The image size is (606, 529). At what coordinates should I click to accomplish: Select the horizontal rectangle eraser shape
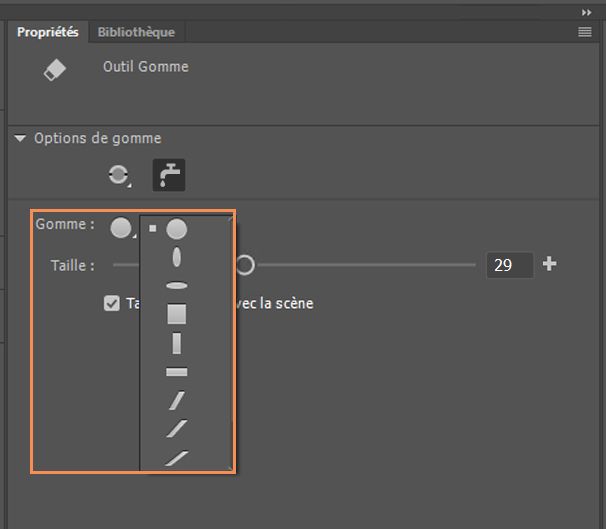tap(177, 372)
